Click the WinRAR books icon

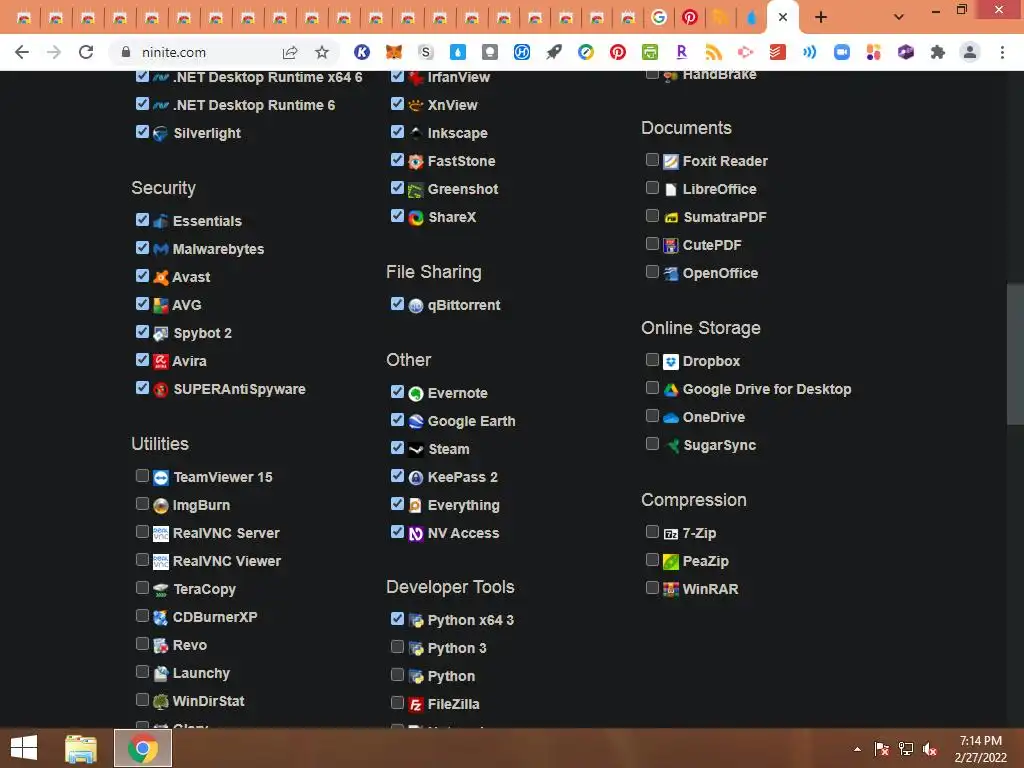(671, 589)
